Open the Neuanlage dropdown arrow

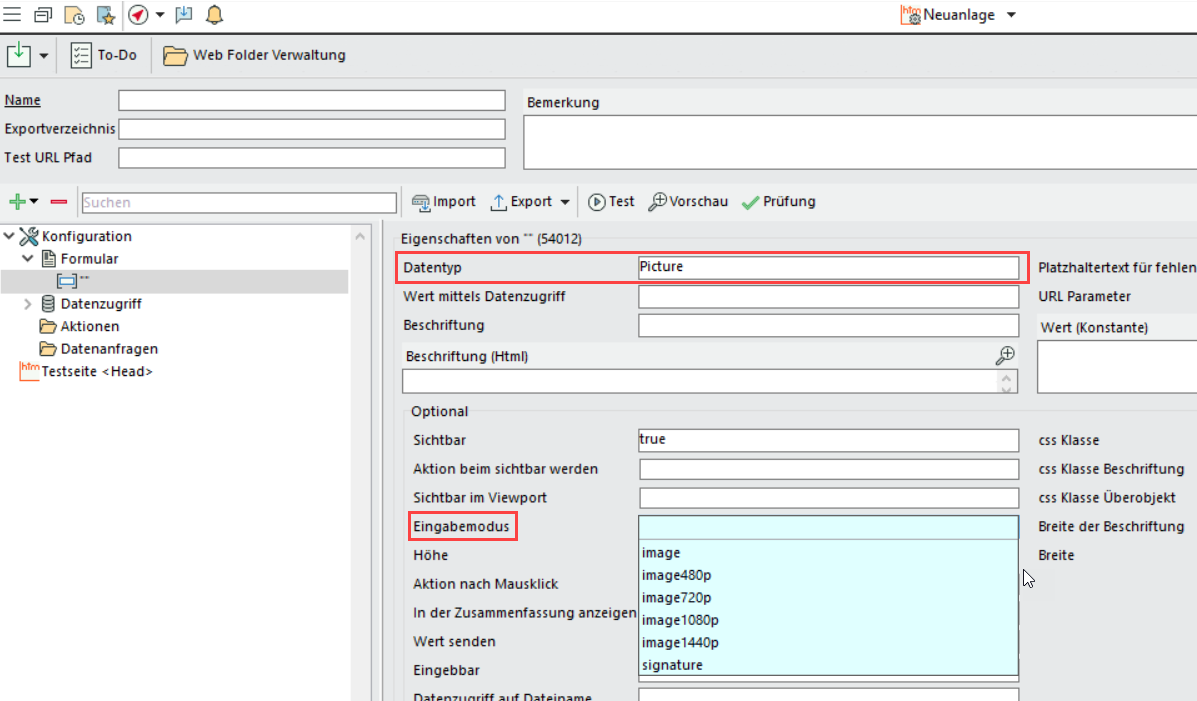[1011, 15]
